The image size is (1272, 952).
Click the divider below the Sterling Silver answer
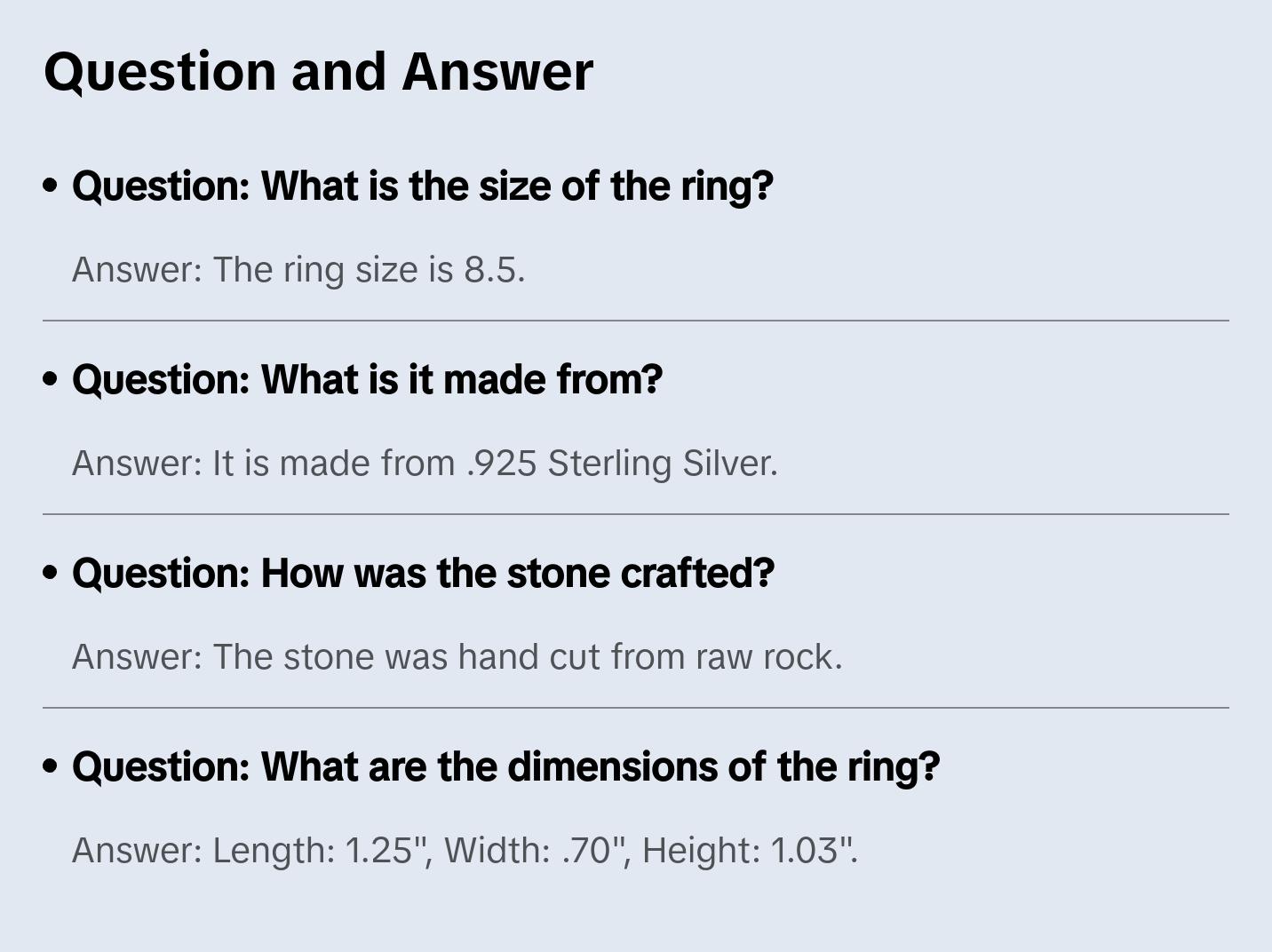(x=636, y=514)
